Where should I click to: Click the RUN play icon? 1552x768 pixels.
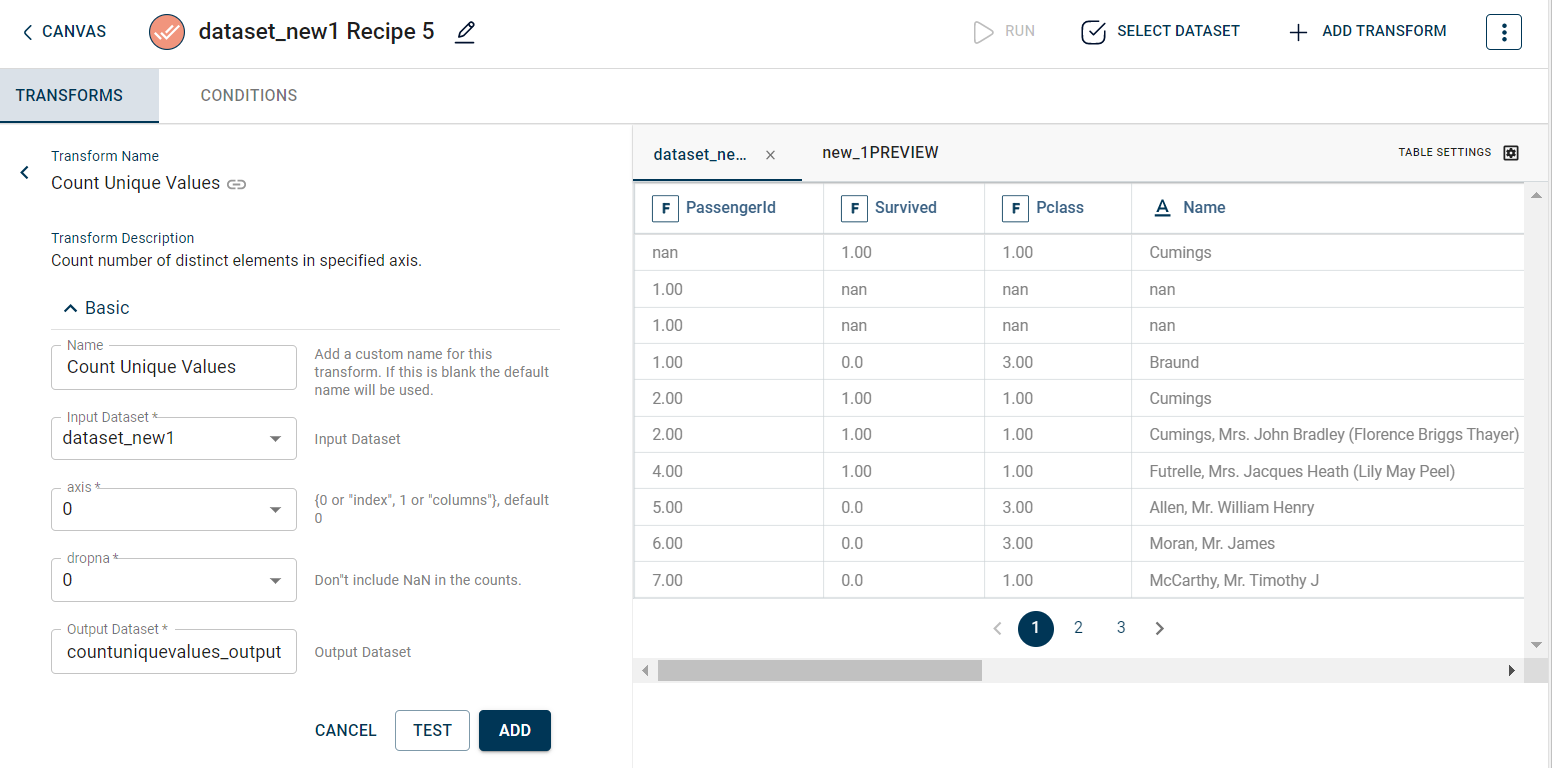click(x=983, y=31)
